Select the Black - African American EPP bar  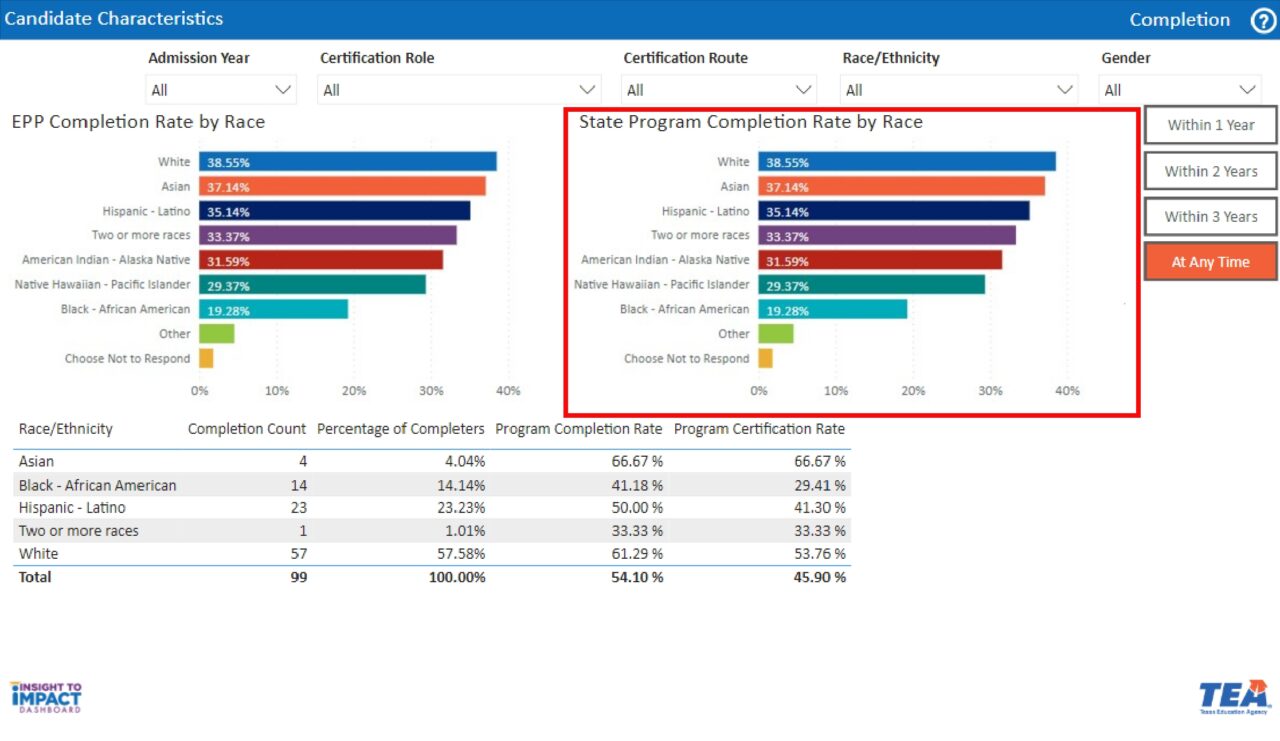tap(273, 310)
